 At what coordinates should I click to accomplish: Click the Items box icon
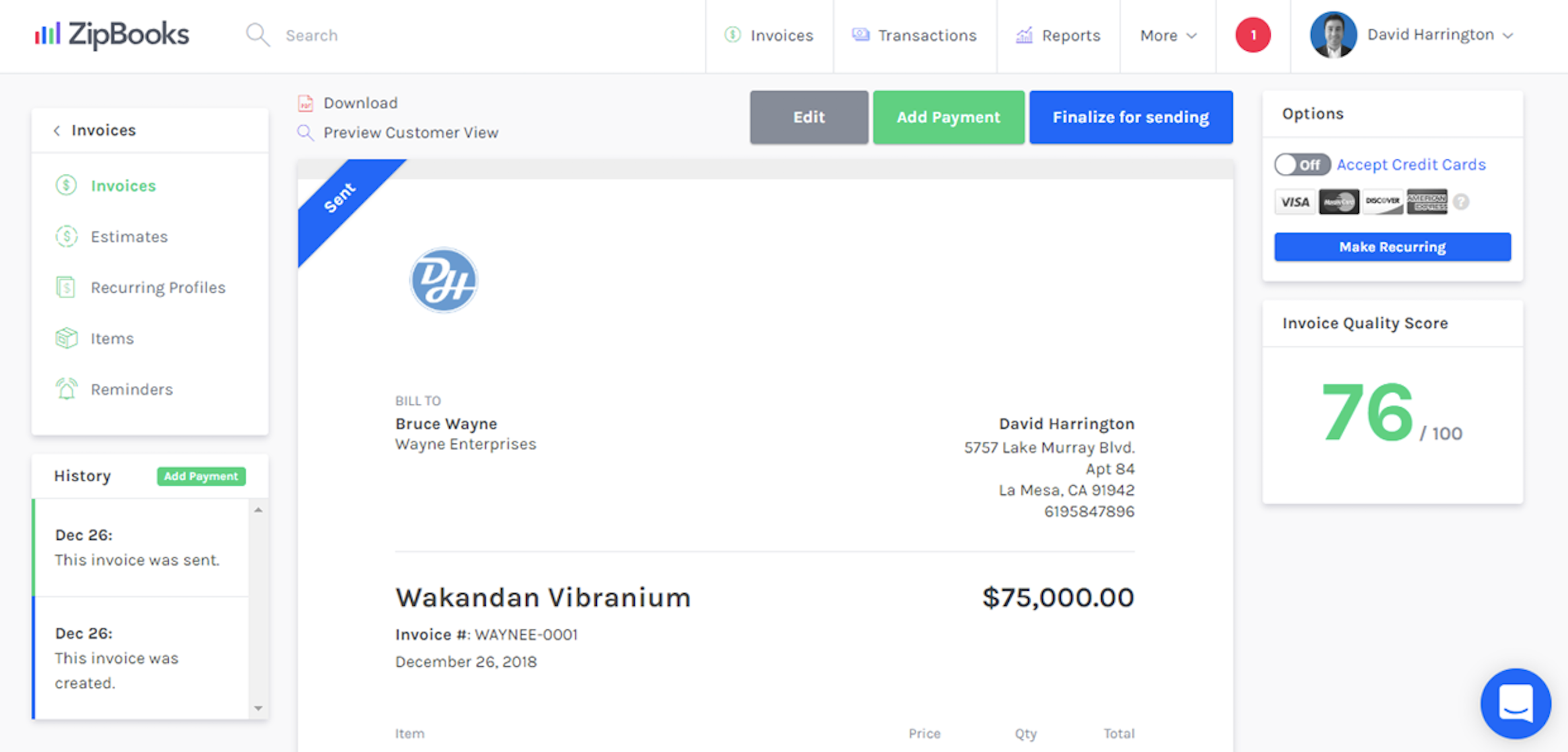point(66,338)
